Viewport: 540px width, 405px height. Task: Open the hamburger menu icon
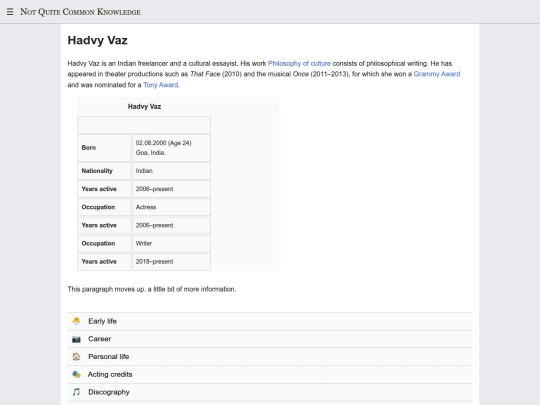[x=10, y=12]
